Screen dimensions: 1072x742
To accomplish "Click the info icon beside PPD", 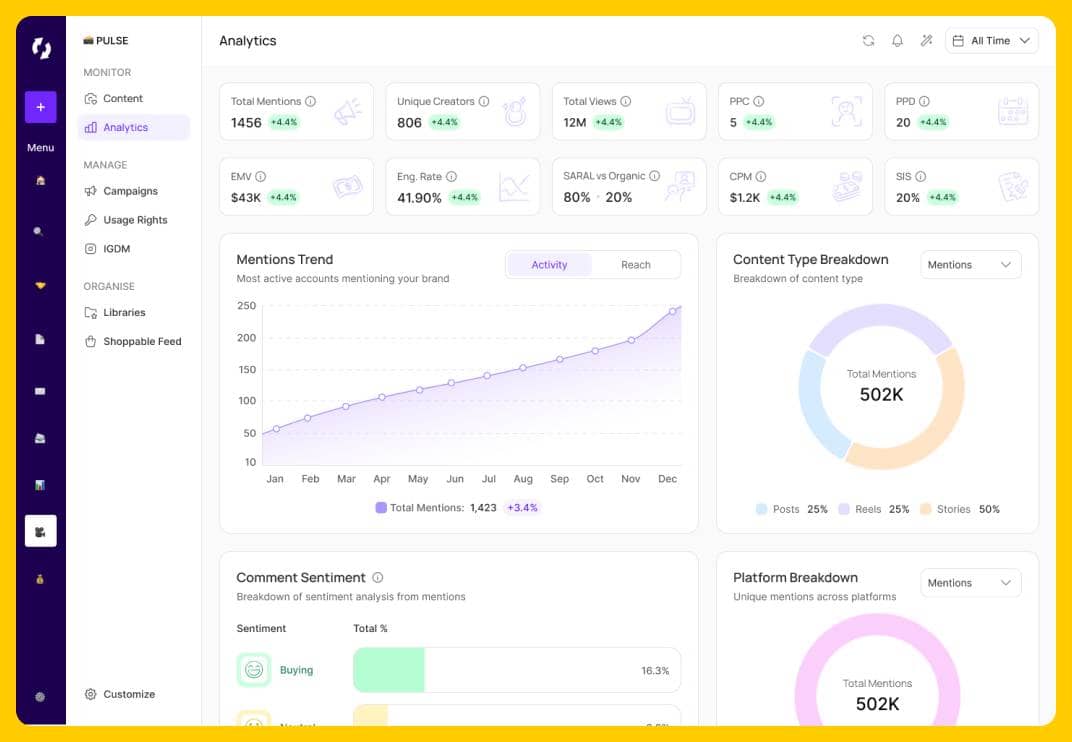I will (924, 101).
